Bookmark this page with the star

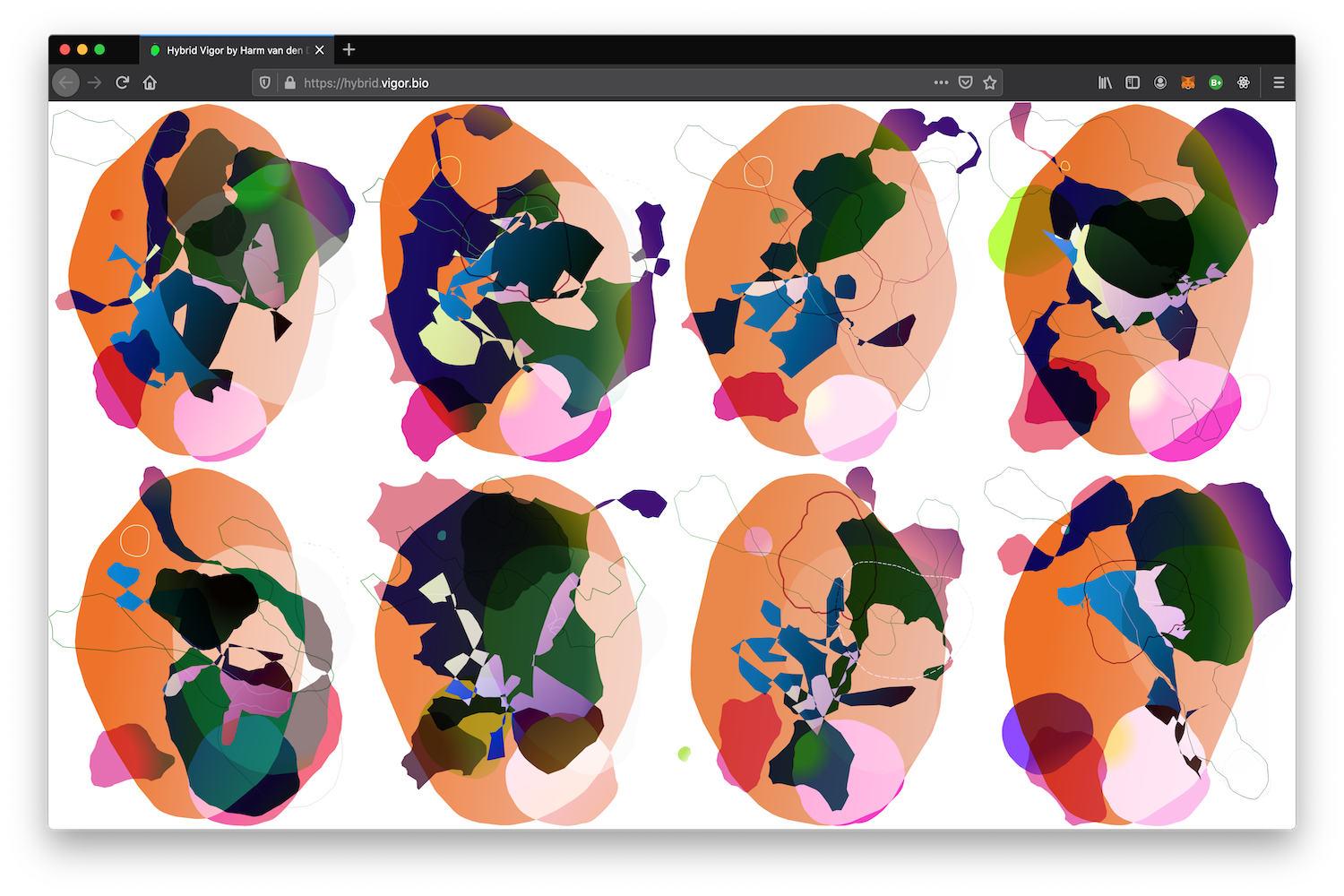(x=989, y=82)
